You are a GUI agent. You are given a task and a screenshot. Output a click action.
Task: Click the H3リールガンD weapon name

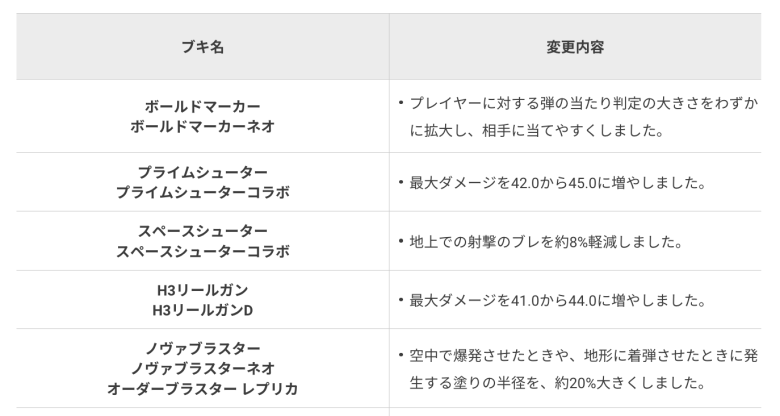pyautogui.click(x=203, y=310)
